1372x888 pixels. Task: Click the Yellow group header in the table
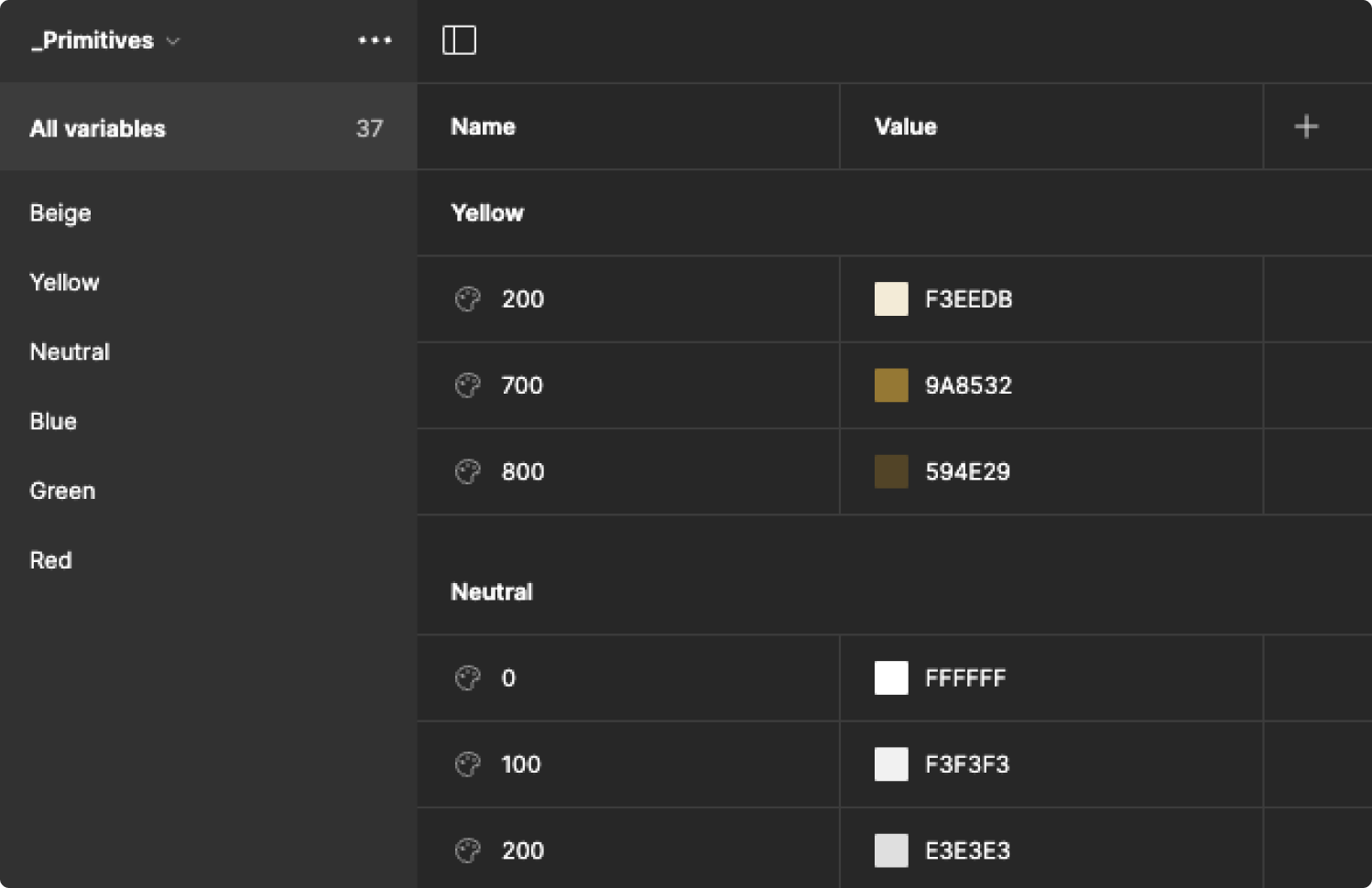(x=487, y=213)
